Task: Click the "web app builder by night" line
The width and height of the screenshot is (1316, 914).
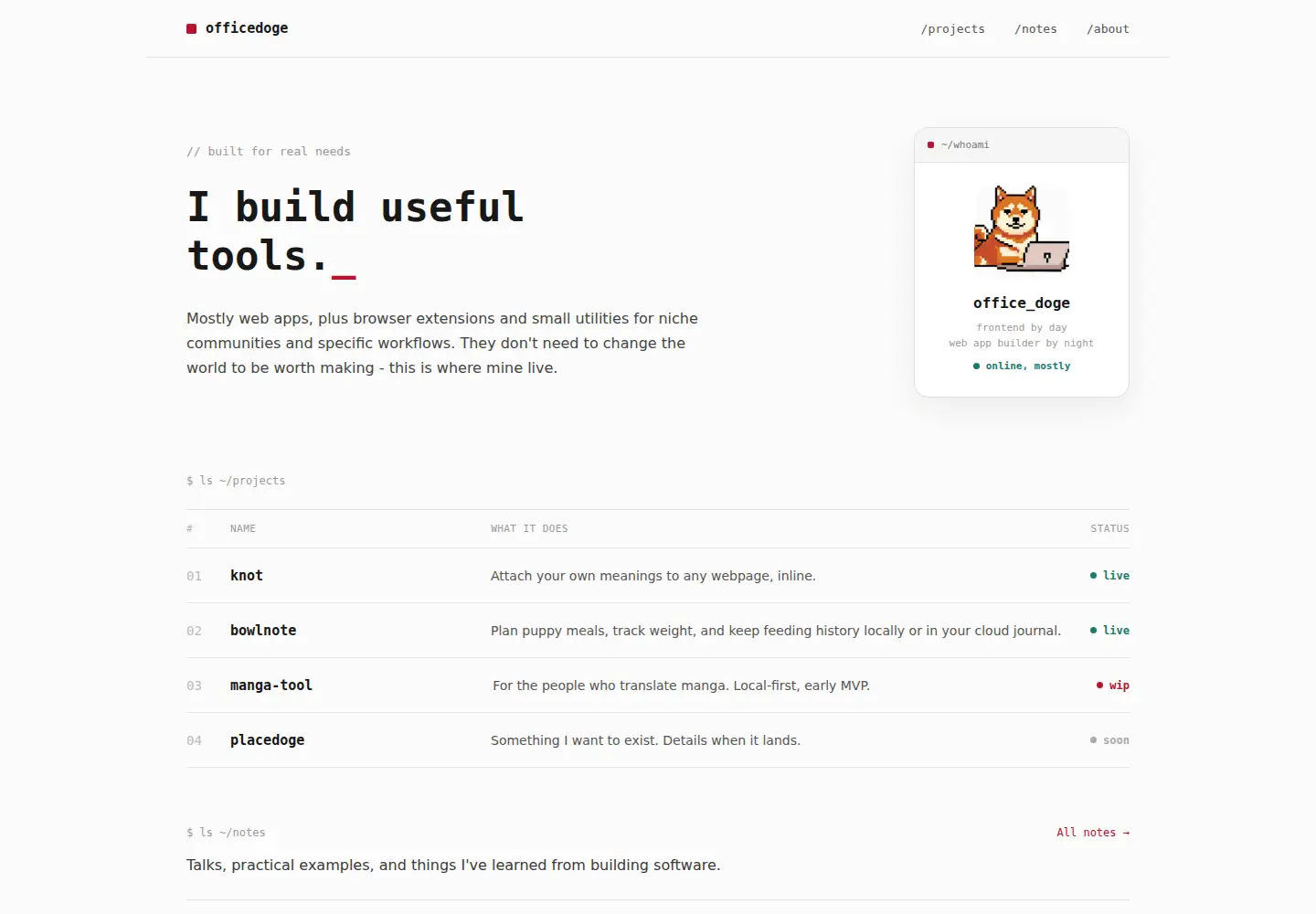Action: coord(1022,343)
